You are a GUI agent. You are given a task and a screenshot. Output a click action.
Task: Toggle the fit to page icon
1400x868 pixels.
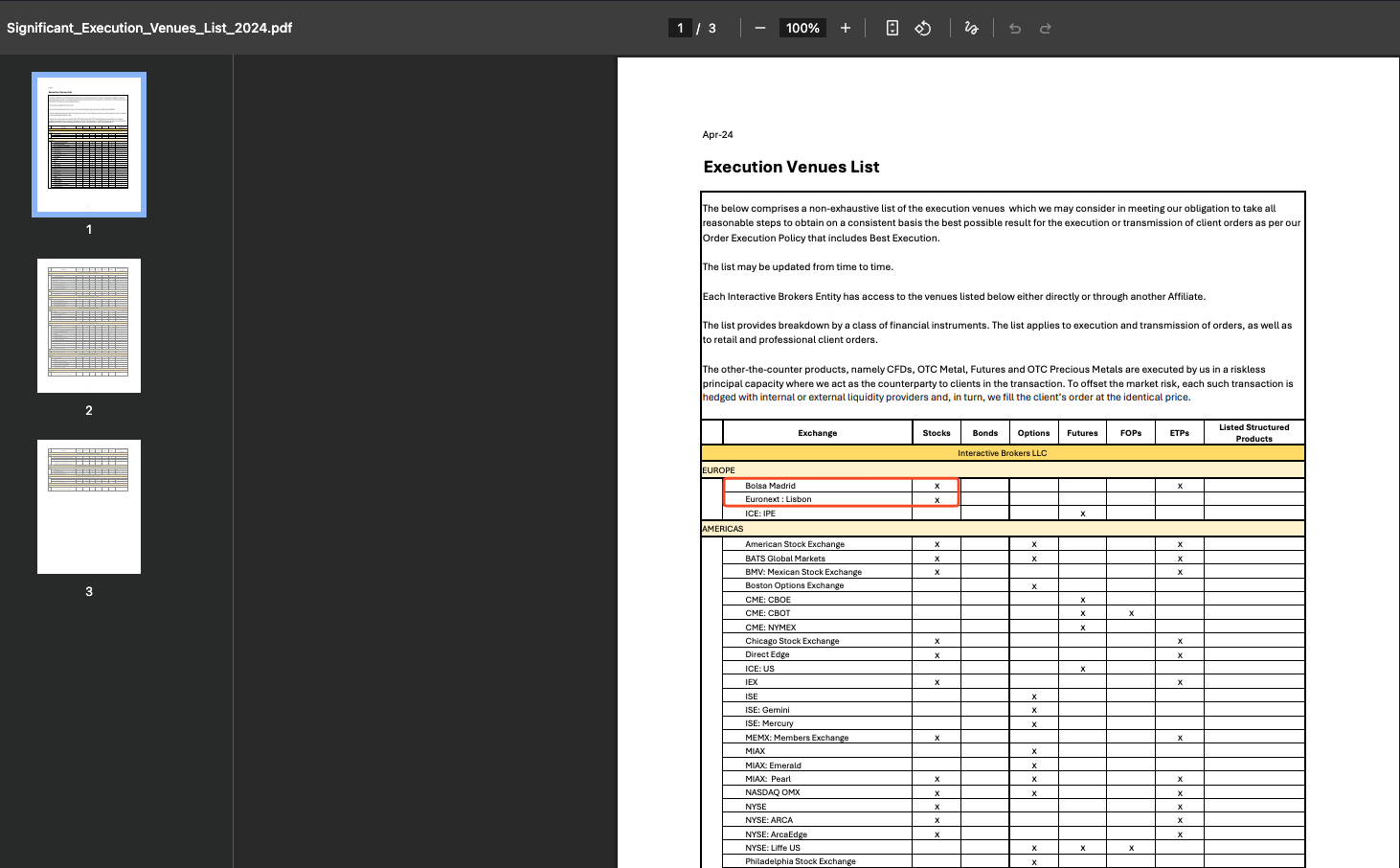tap(892, 29)
